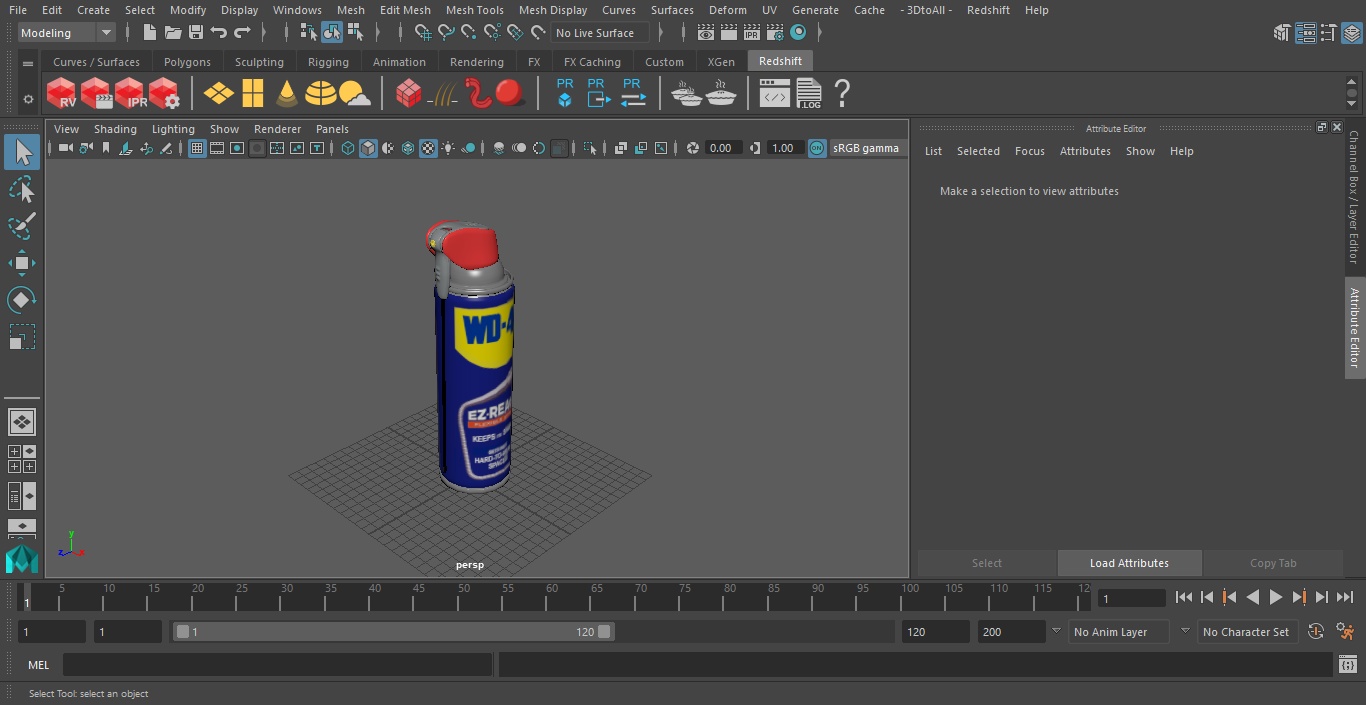Select the Paint Selection tool
Screen dimensions: 1366x705
[22, 225]
